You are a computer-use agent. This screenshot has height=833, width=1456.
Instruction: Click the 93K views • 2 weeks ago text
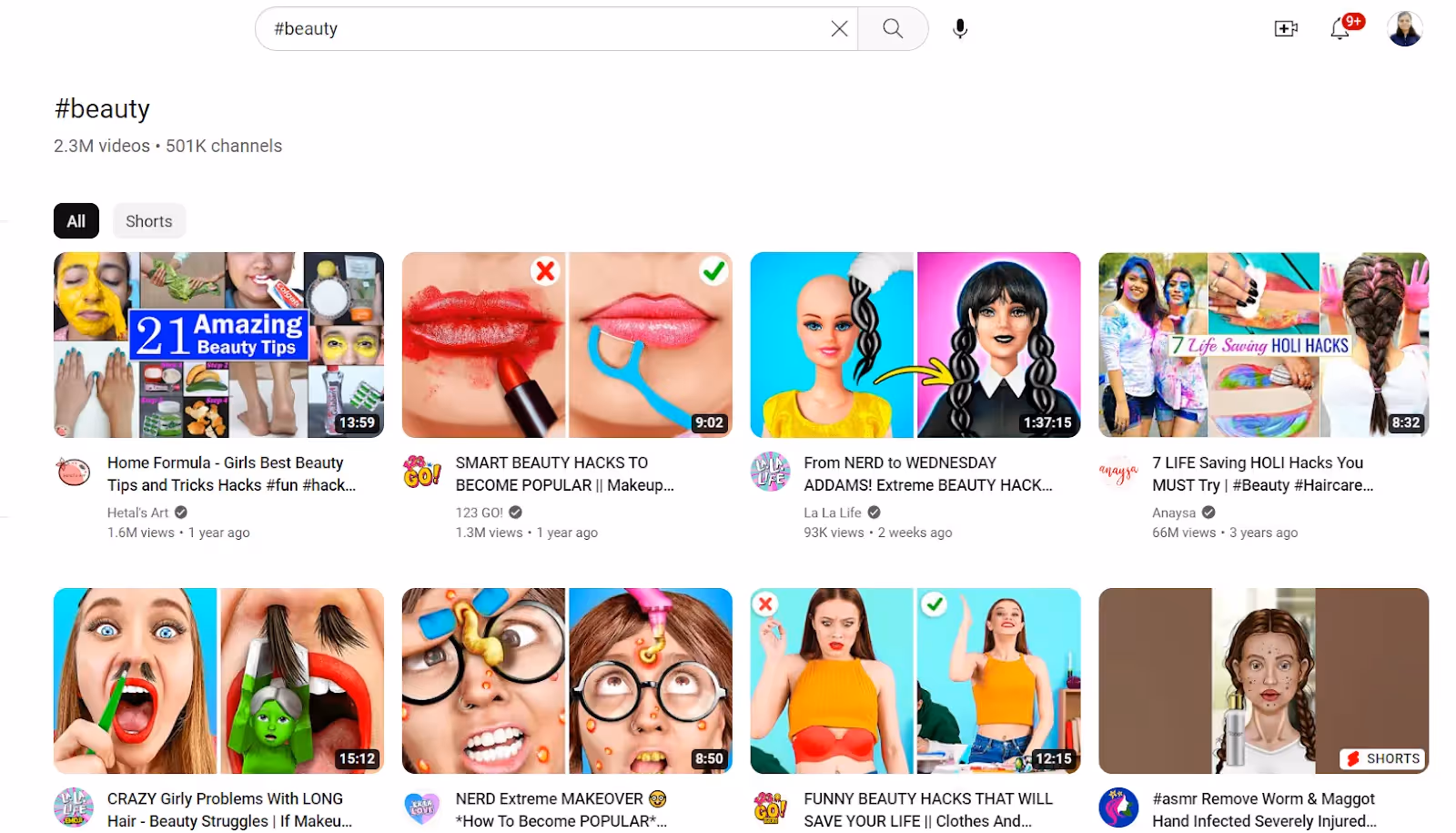tap(877, 533)
